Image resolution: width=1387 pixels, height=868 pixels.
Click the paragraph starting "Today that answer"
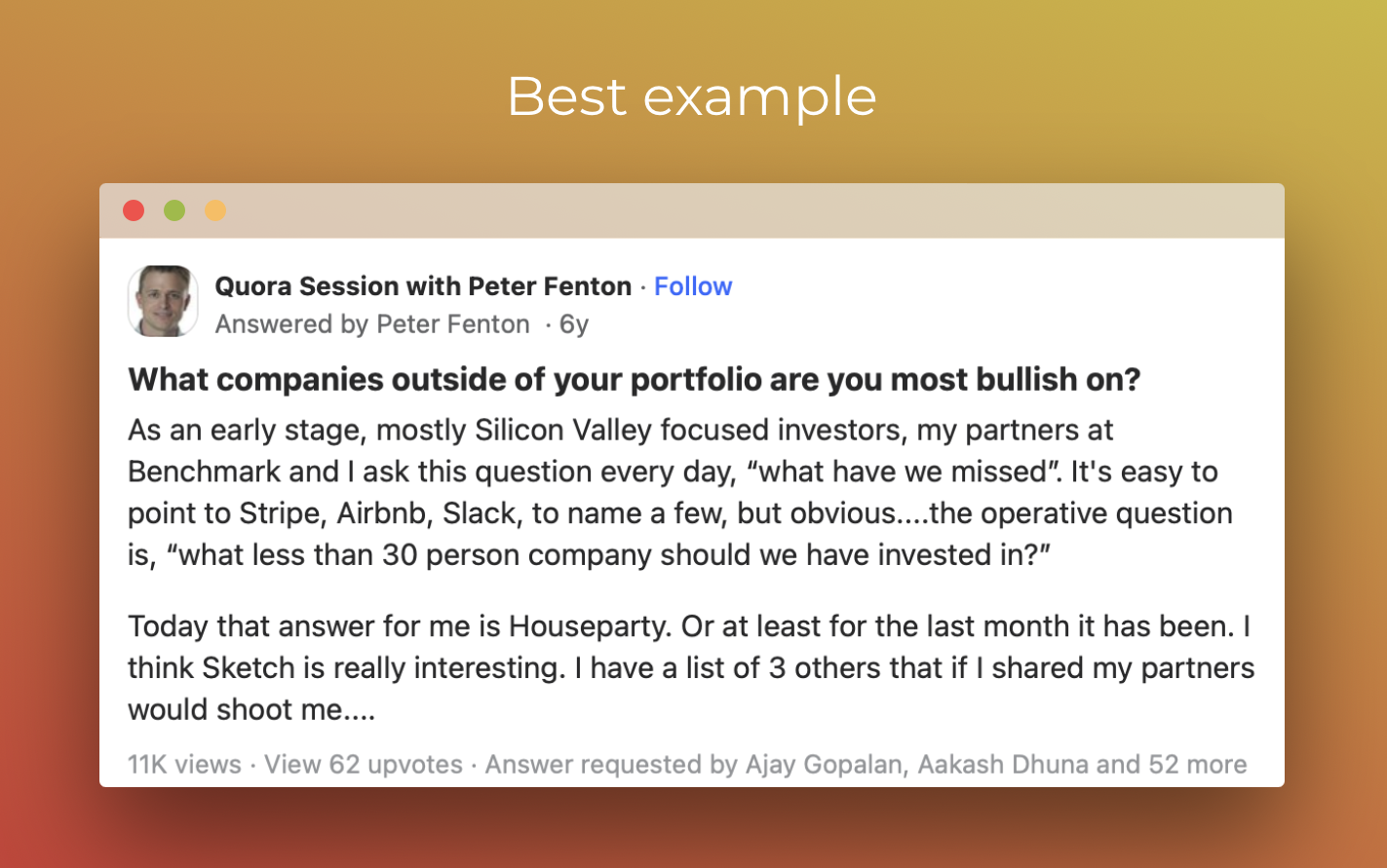689,667
